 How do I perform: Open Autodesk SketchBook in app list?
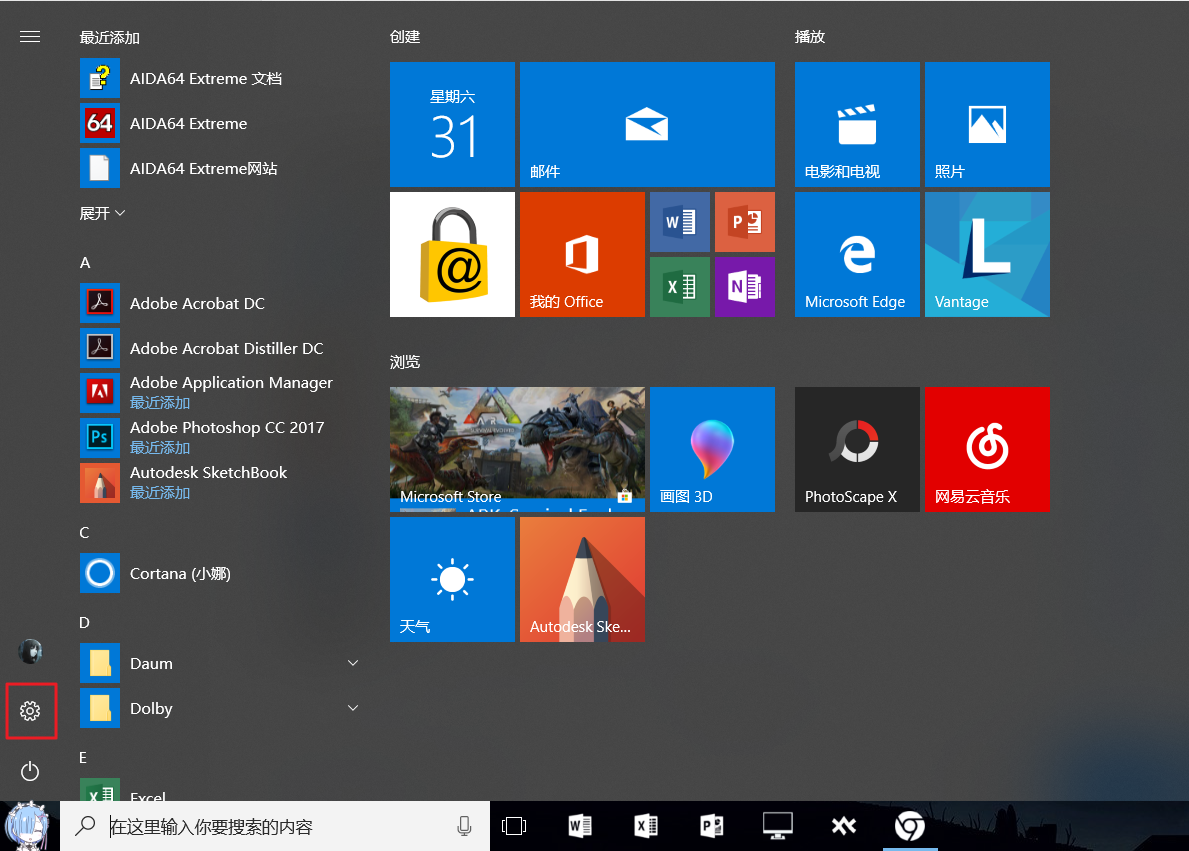(x=220, y=482)
